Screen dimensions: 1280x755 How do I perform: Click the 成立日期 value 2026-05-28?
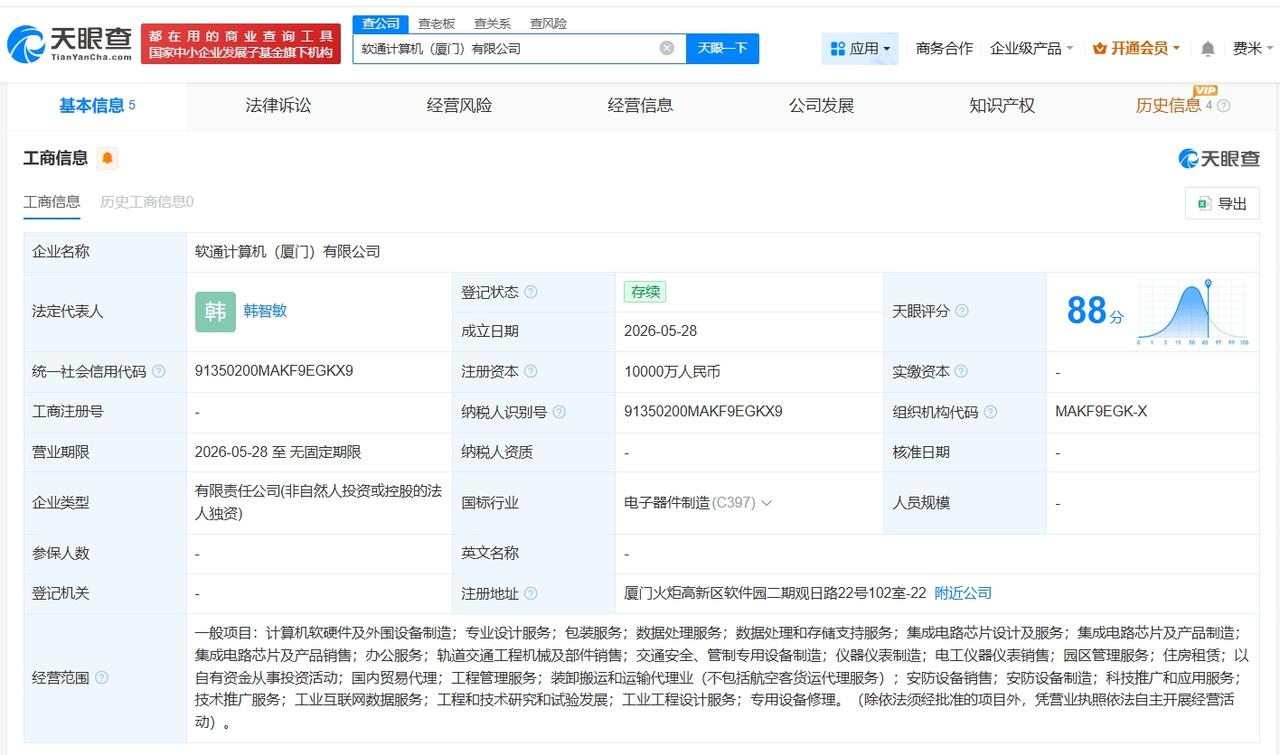coord(660,331)
